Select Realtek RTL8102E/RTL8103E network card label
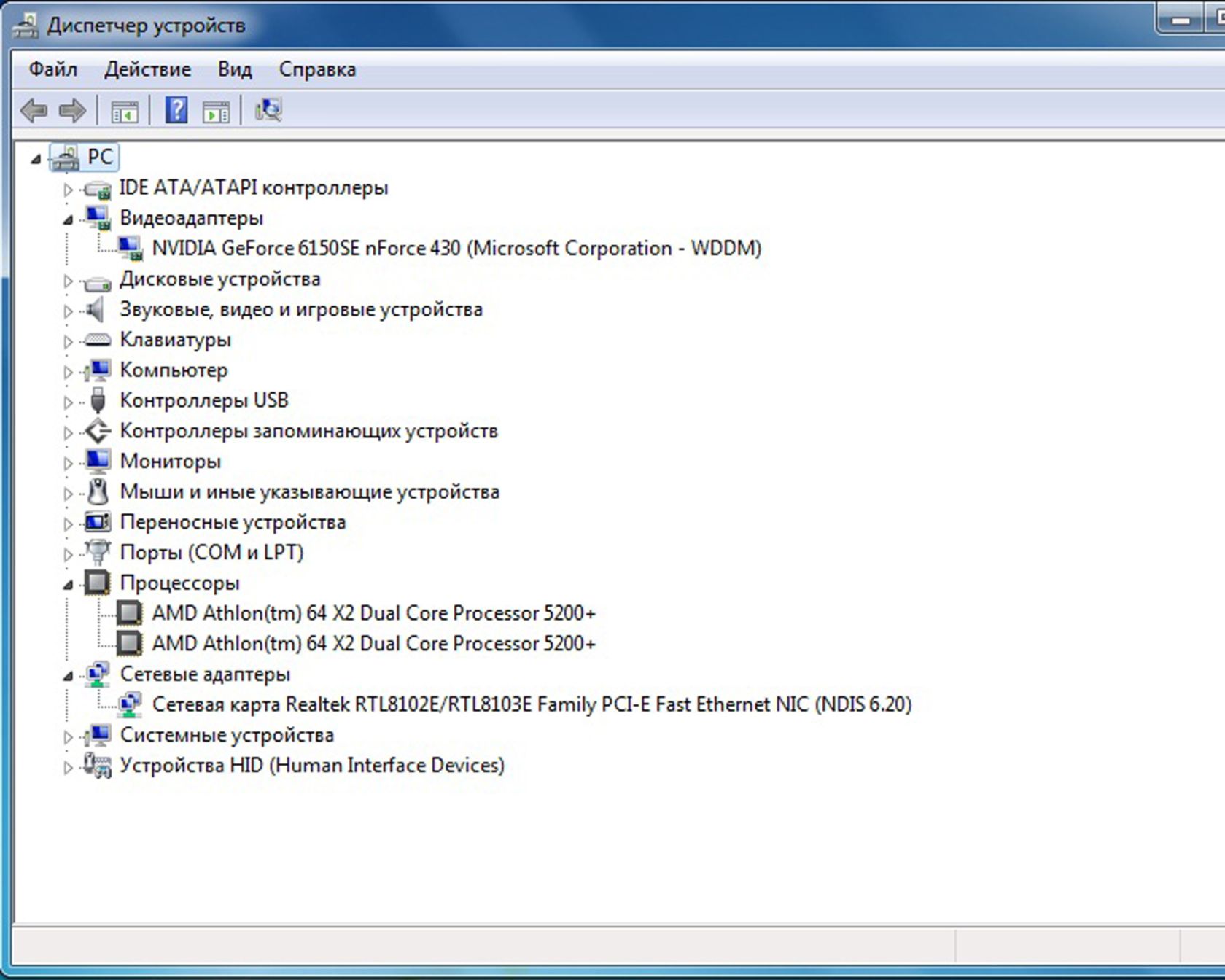 pyautogui.click(x=532, y=704)
